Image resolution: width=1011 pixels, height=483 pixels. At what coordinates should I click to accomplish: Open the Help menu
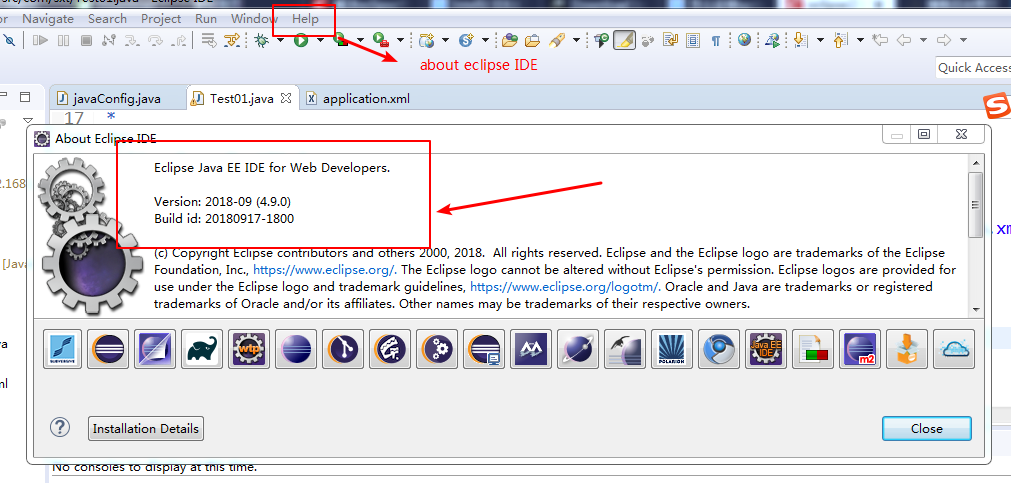click(x=305, y=19)
